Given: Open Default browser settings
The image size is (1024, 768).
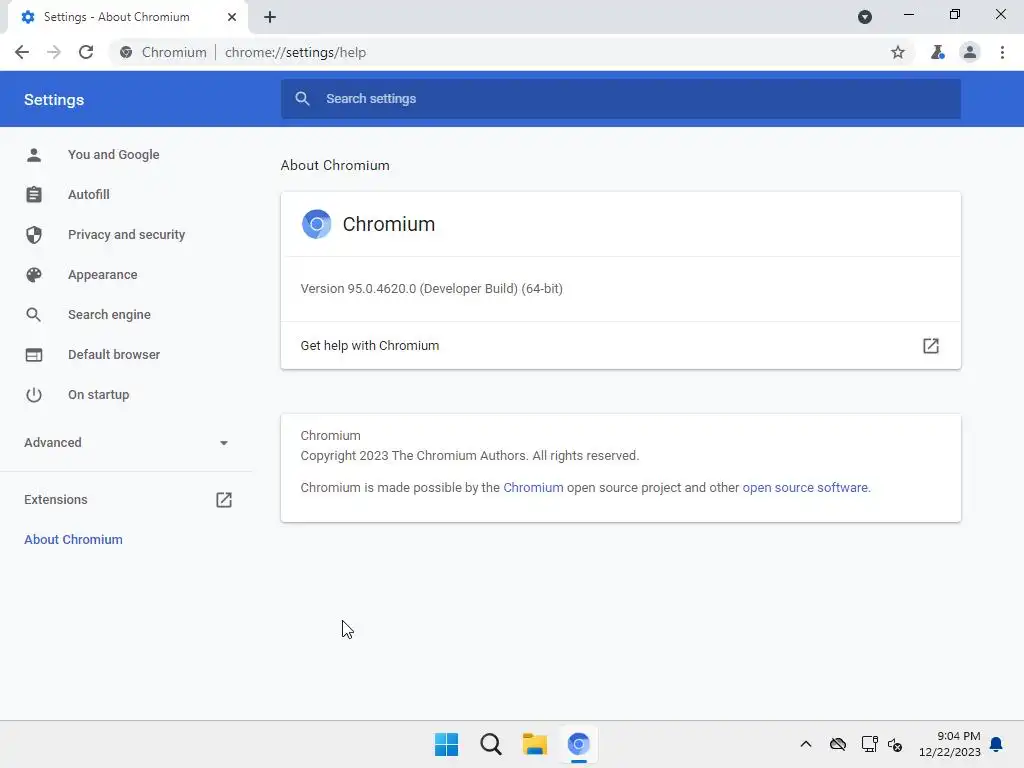Looking at the screenshot, I should (x=114, y=355).
